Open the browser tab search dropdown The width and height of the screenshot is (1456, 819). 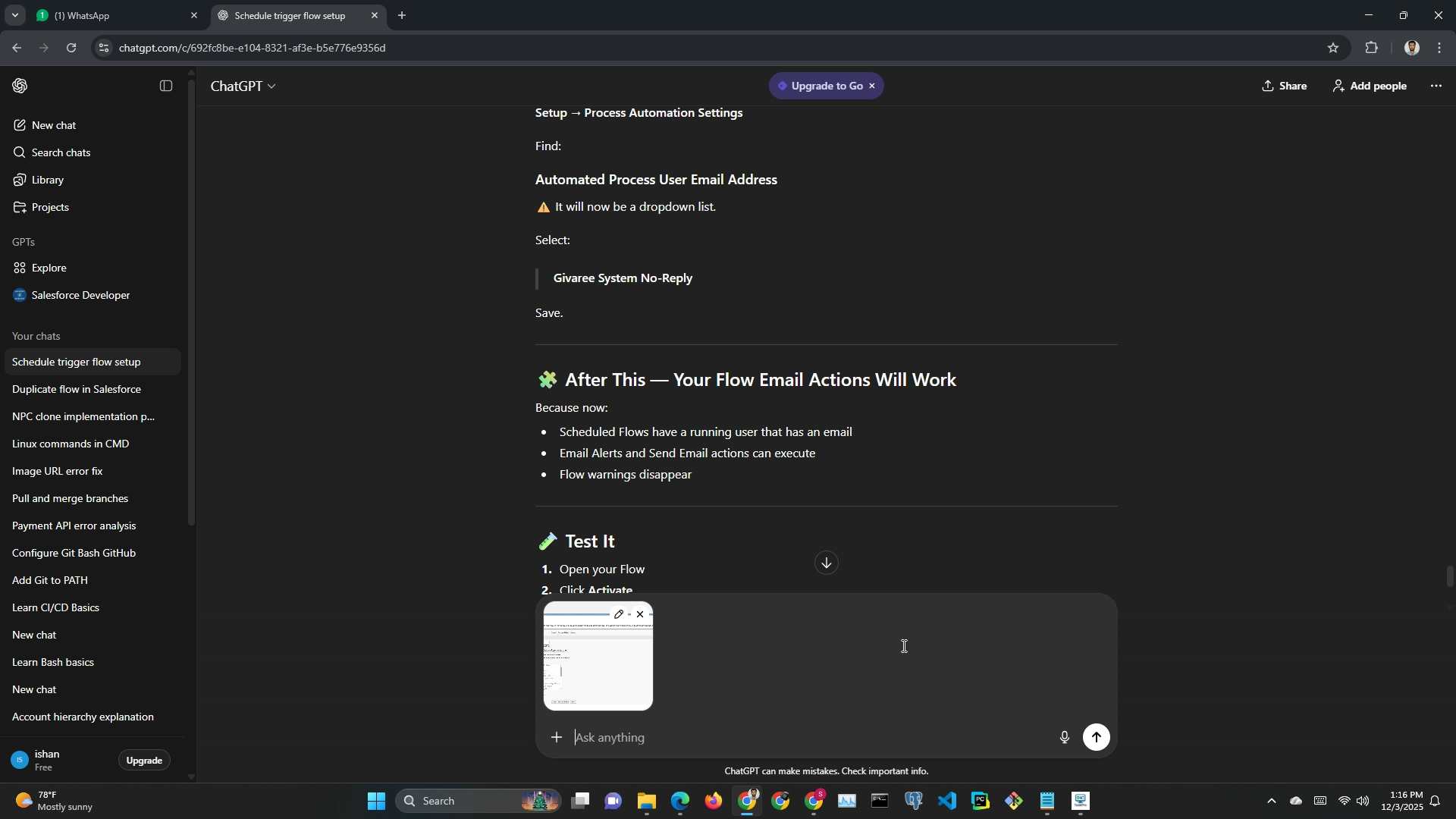coord(14,15)
